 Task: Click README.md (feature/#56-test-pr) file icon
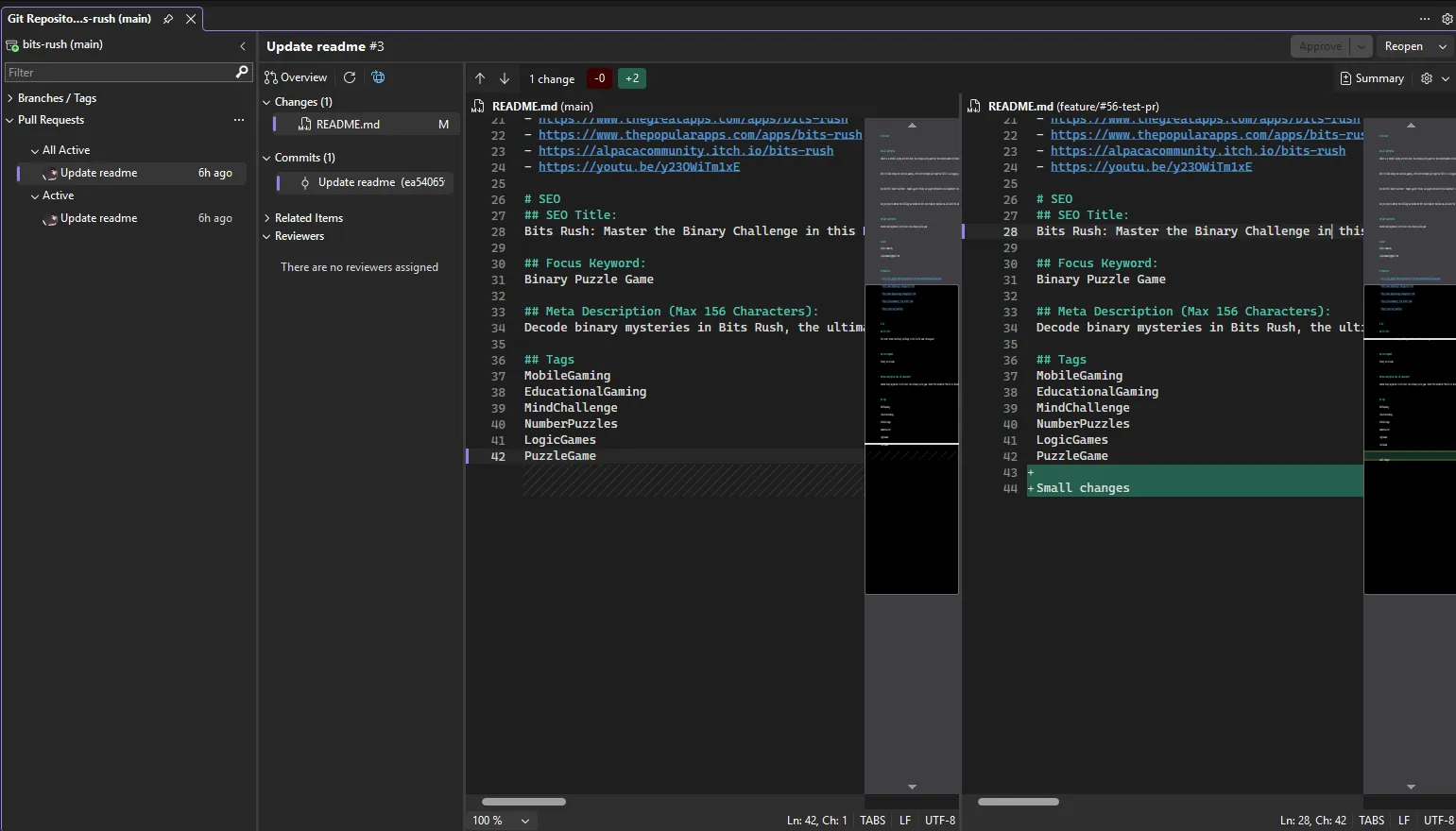click(974, 106)
